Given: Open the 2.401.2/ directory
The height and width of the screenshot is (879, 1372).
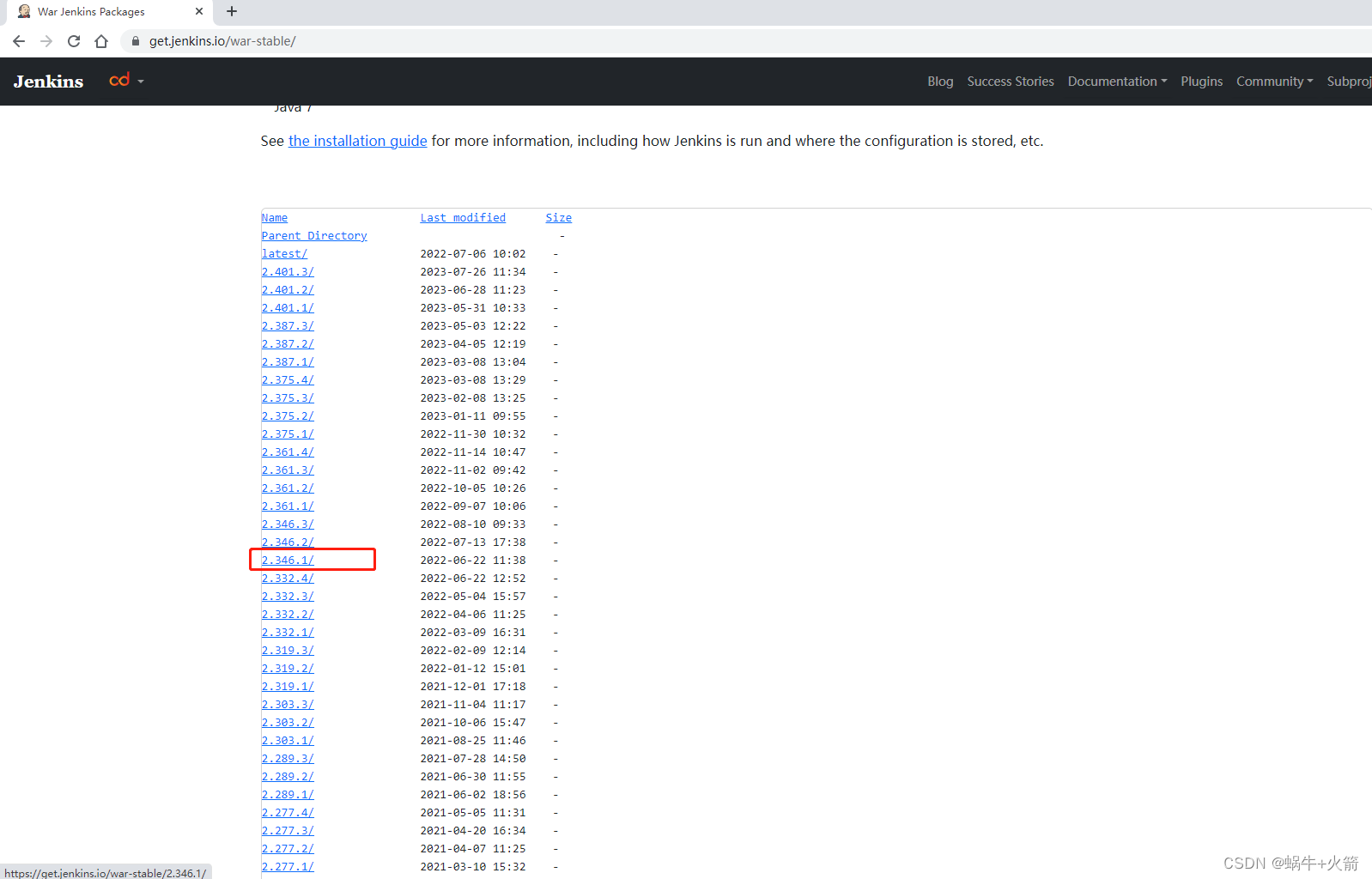Looking at the screenshot, I should (288, 290).
